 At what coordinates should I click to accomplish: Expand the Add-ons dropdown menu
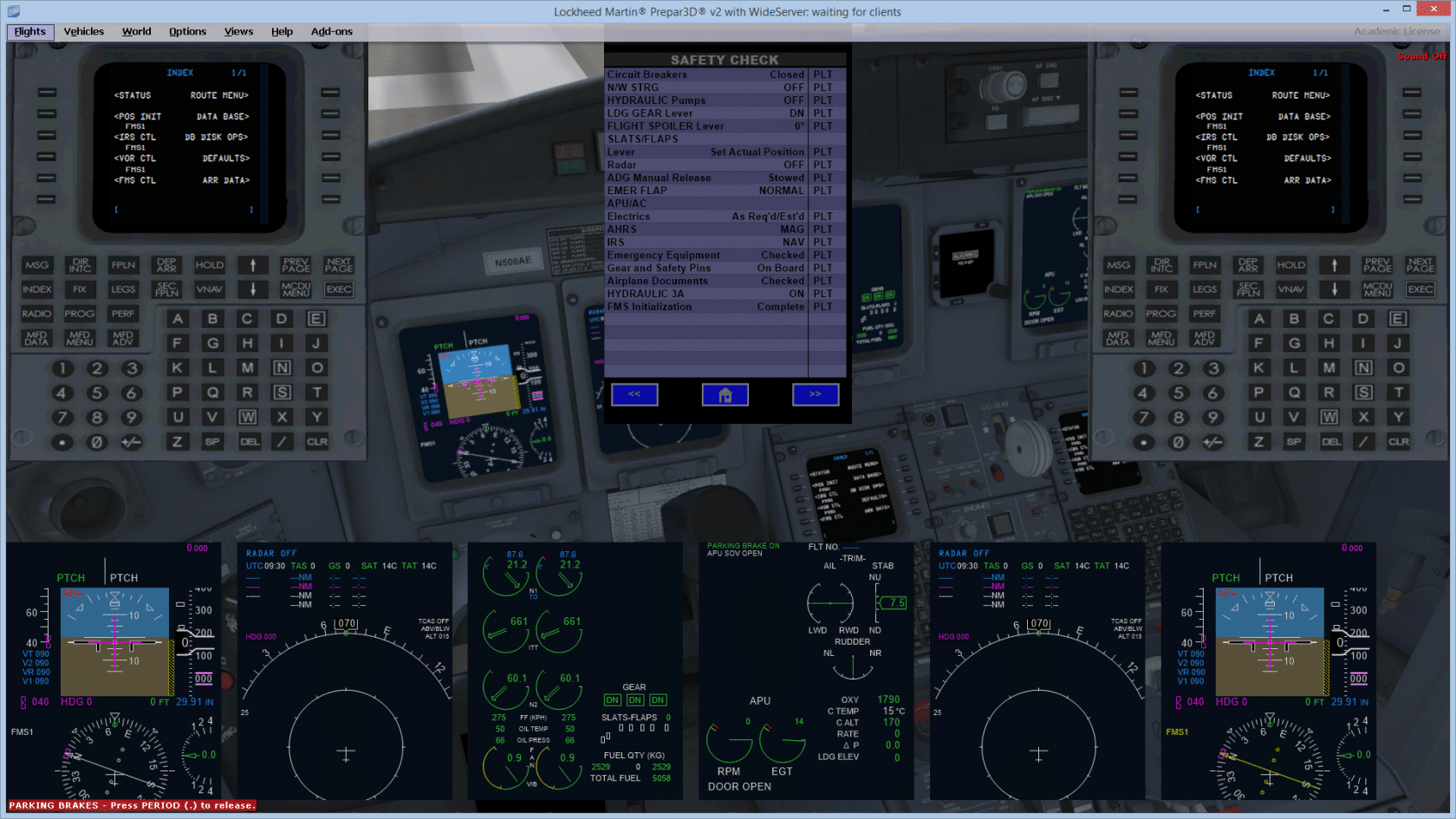tap(332, 31)
